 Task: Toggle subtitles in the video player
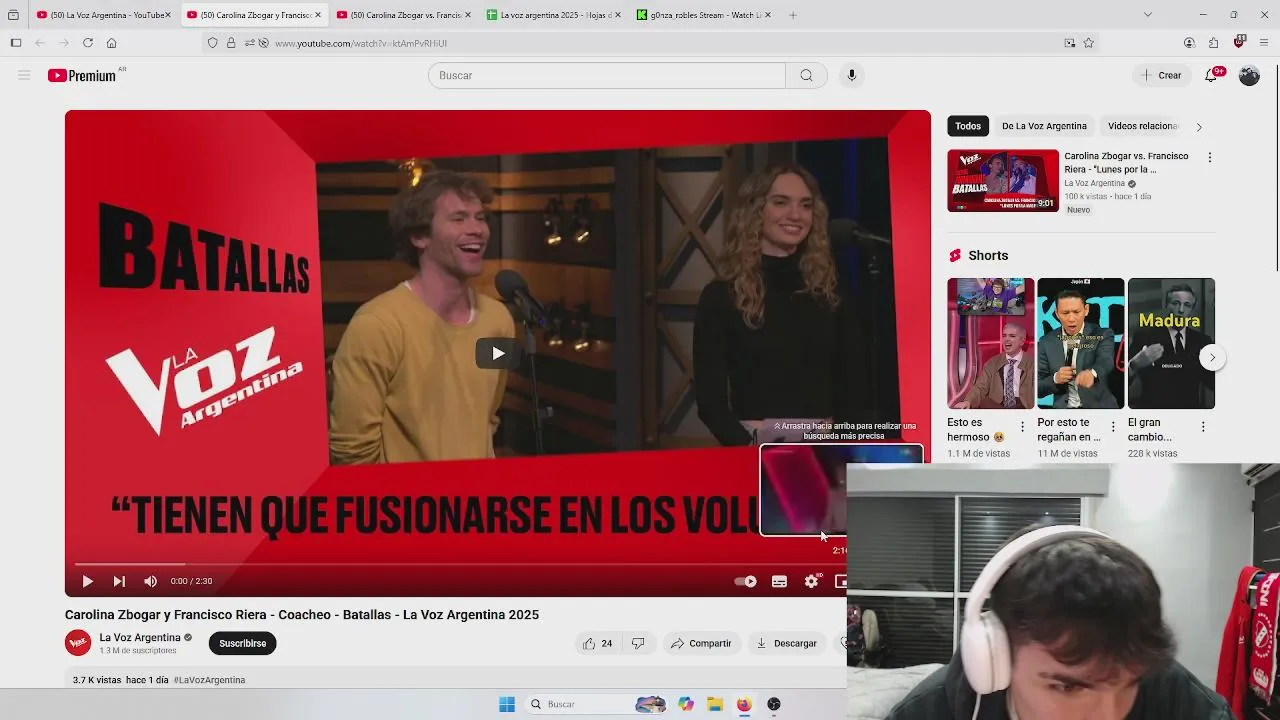(x=779, y=581)
